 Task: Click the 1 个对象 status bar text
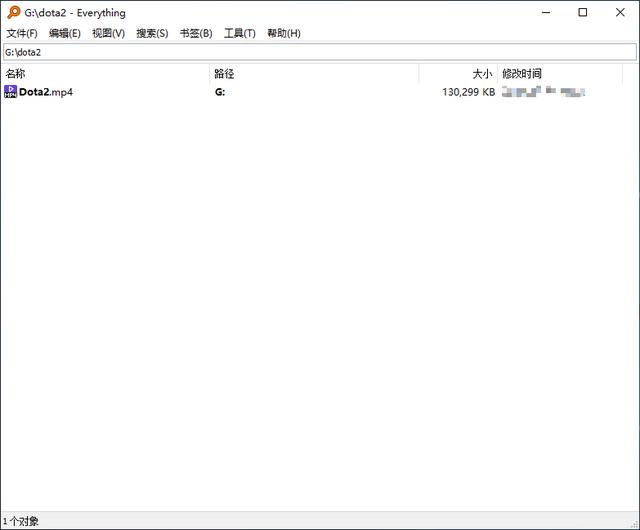20,521
